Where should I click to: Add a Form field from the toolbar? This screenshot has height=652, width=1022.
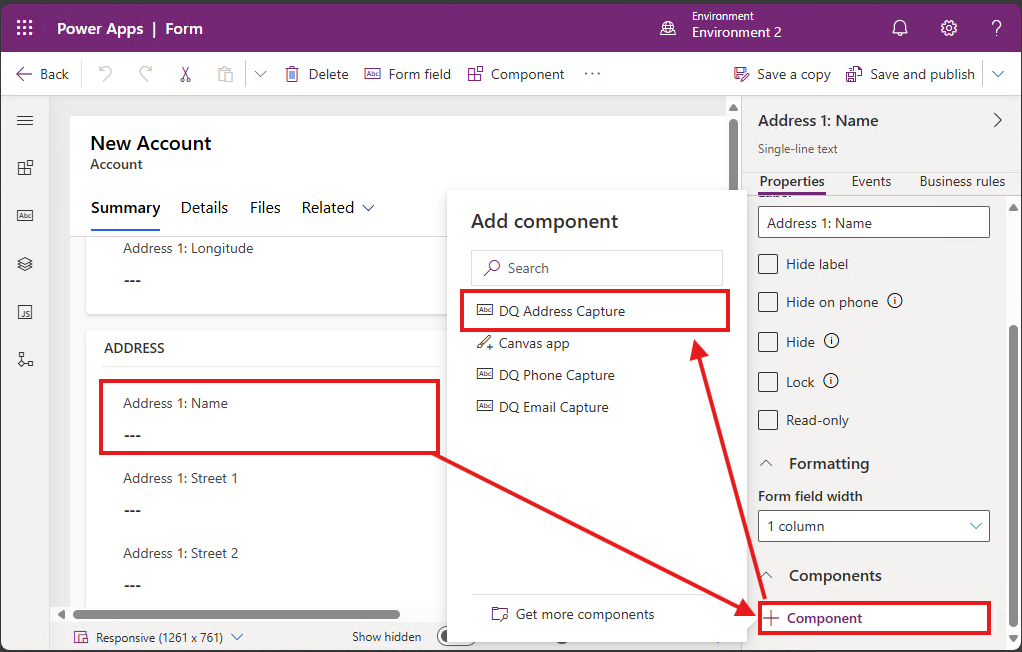click(407, 74)
